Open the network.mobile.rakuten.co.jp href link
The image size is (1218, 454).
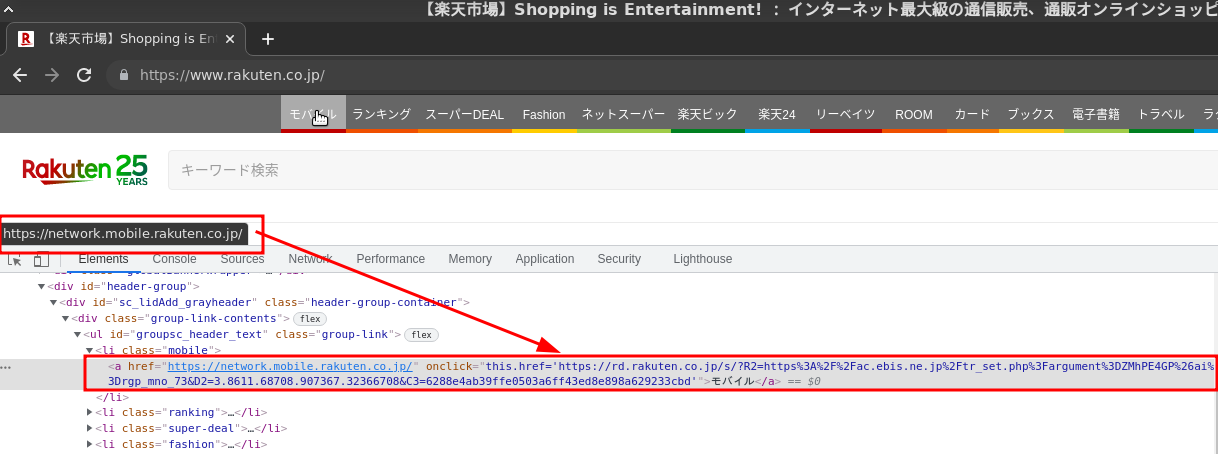[290, 366]
